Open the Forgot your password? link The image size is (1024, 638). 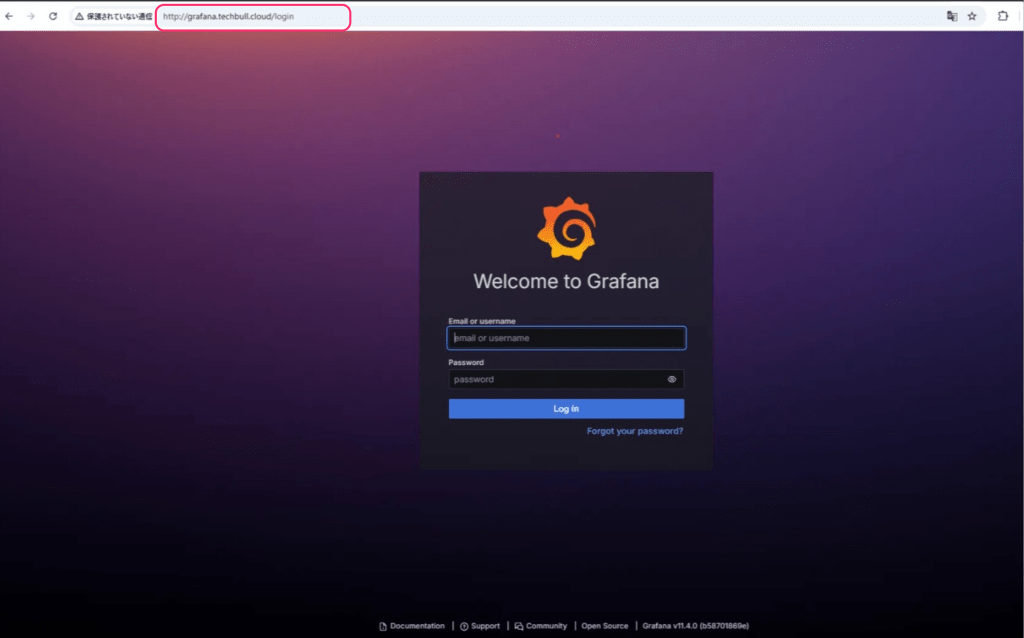(x=635, y=431)
